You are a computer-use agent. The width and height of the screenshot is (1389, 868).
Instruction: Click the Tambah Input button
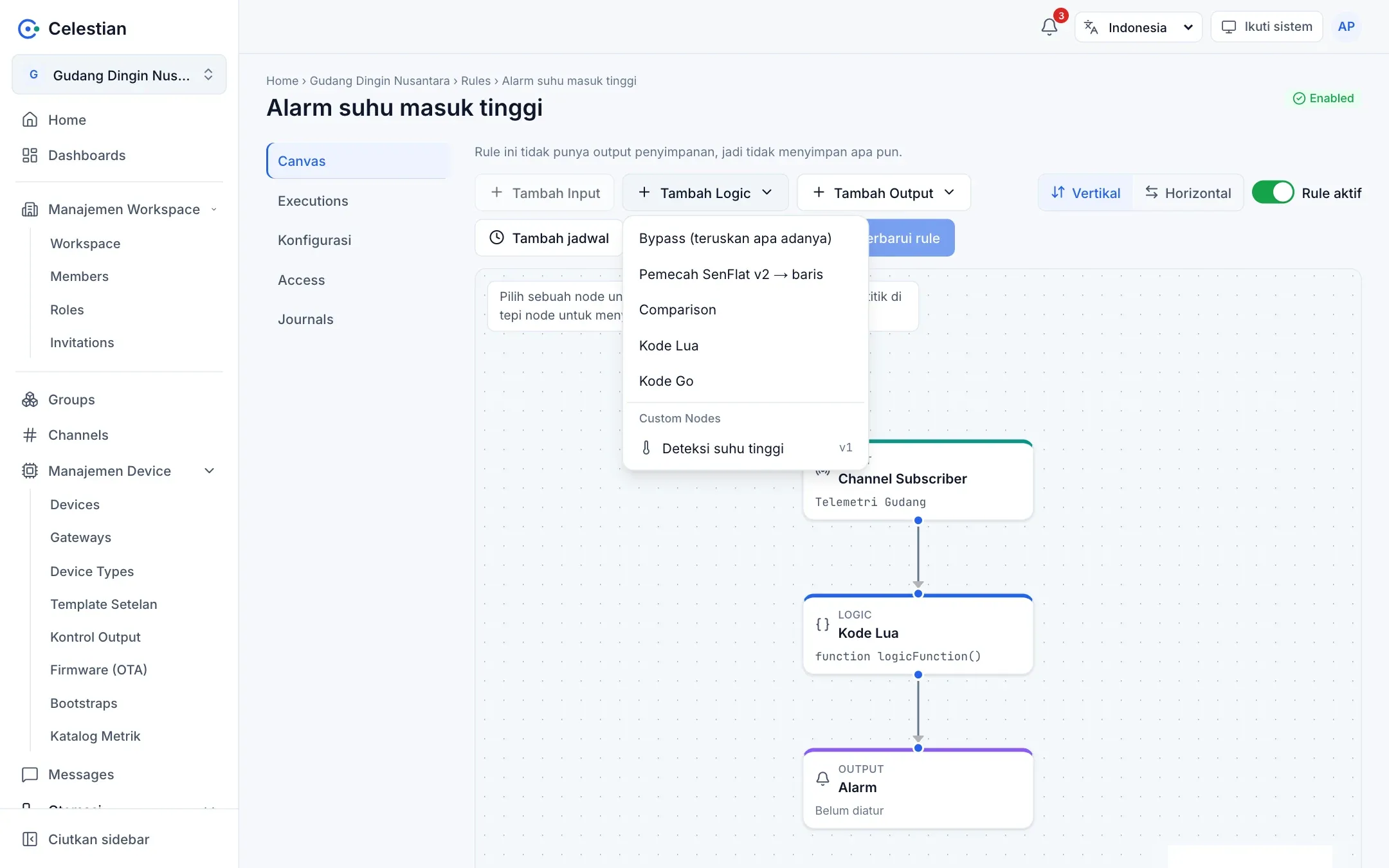tap(545, 192)
